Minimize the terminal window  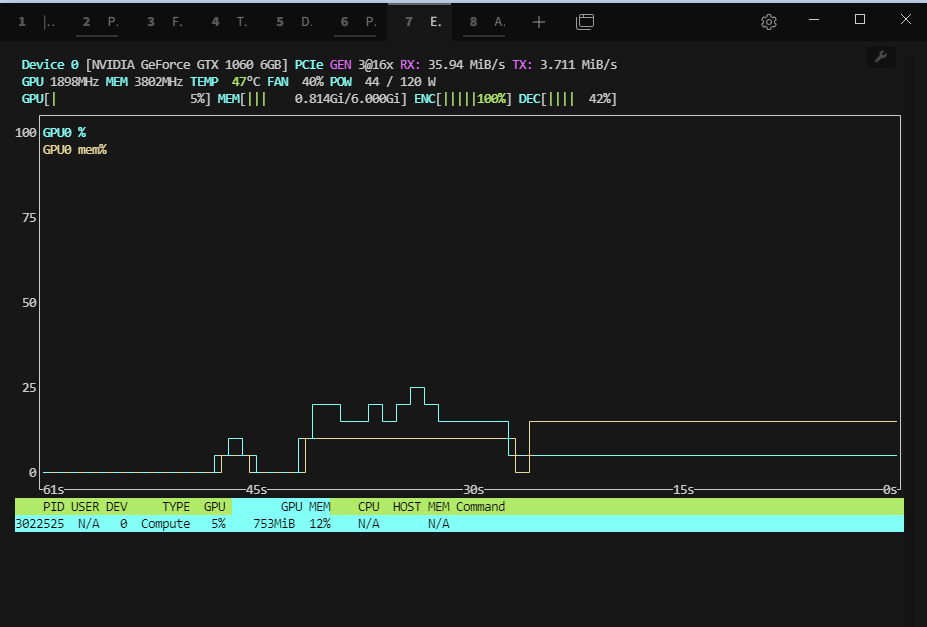coord(815,20)
